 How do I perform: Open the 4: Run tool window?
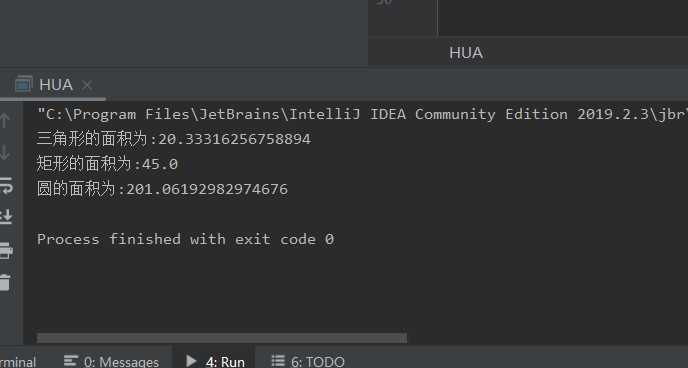pos(215,361)
